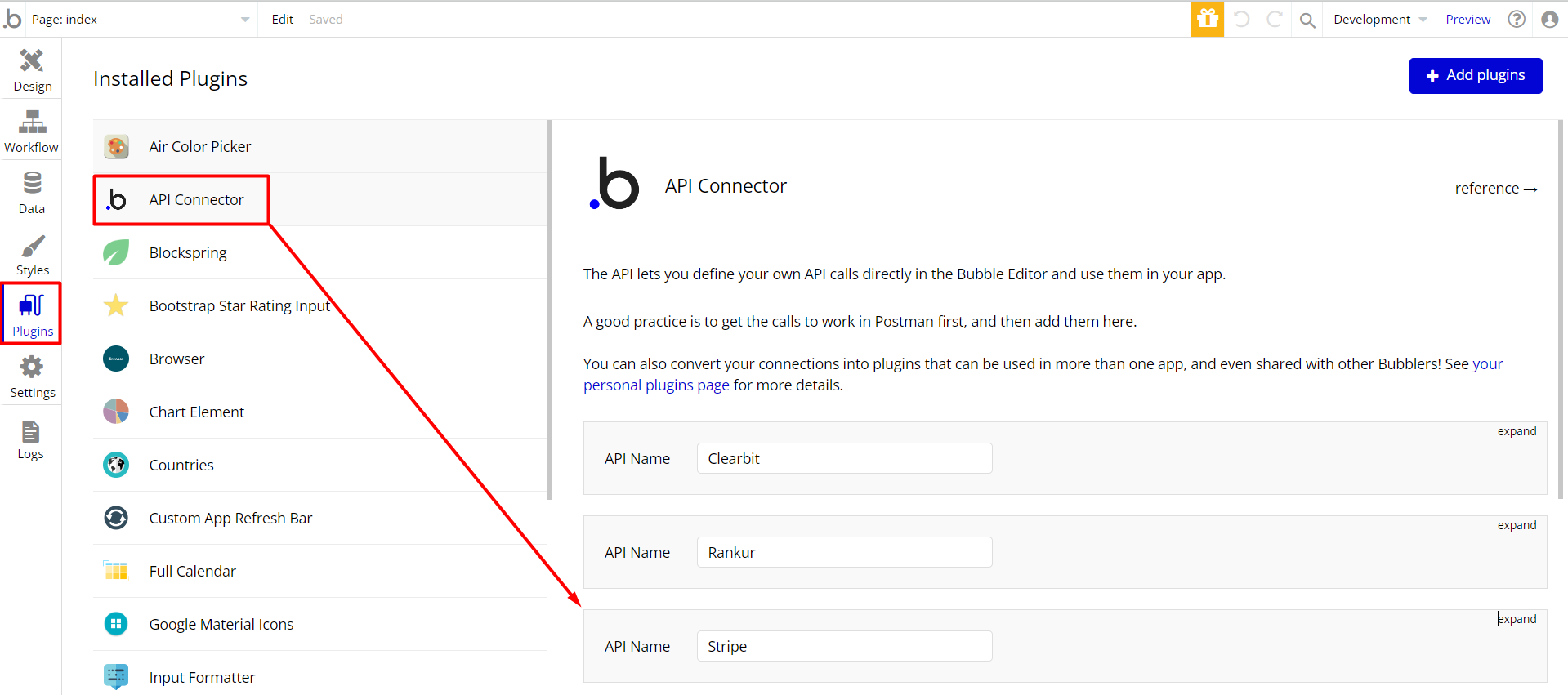The image size is (1568, 695).
Task: Click the gift icon in top bar
Action: point(1207,19)
